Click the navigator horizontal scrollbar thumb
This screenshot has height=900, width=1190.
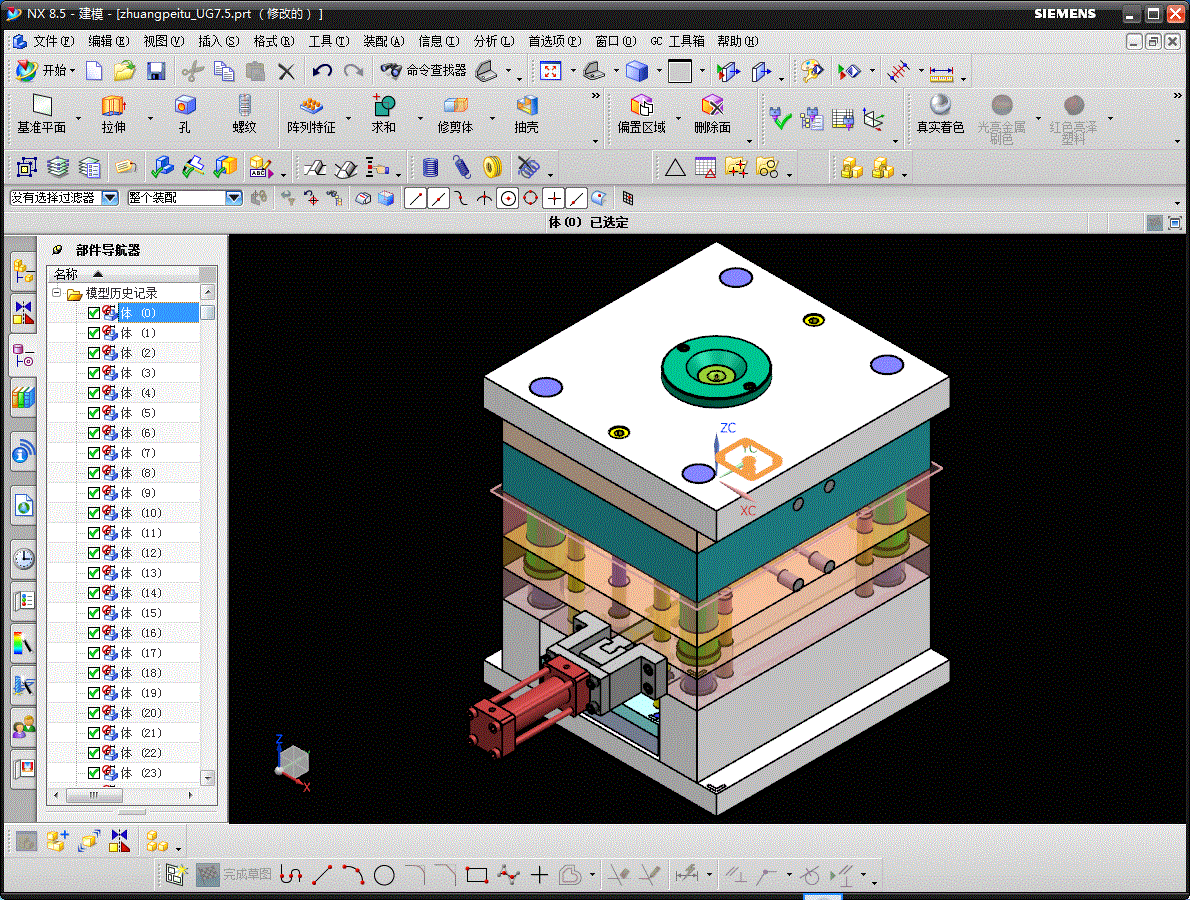[x=93, y=795]
